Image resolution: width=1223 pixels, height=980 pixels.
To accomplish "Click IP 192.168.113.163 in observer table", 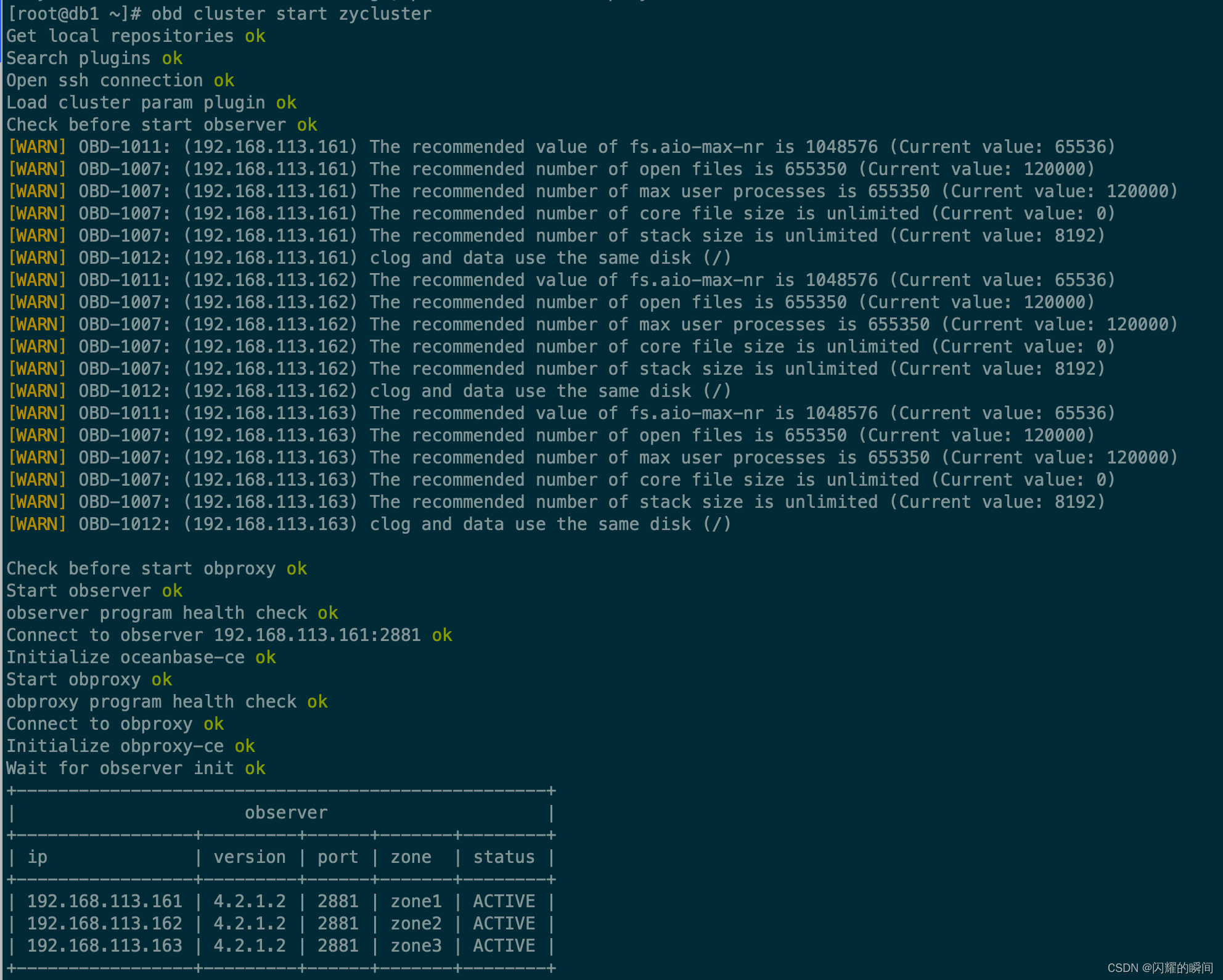I will pos(104,945).
